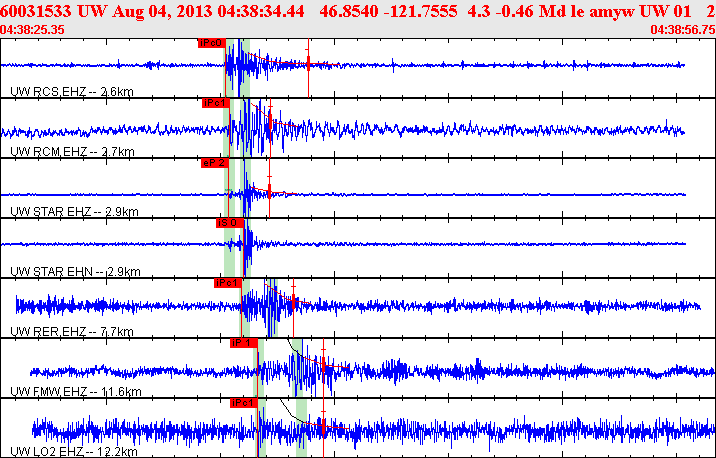Click the origin time 04:38:34.44 in header

point(261,11)
